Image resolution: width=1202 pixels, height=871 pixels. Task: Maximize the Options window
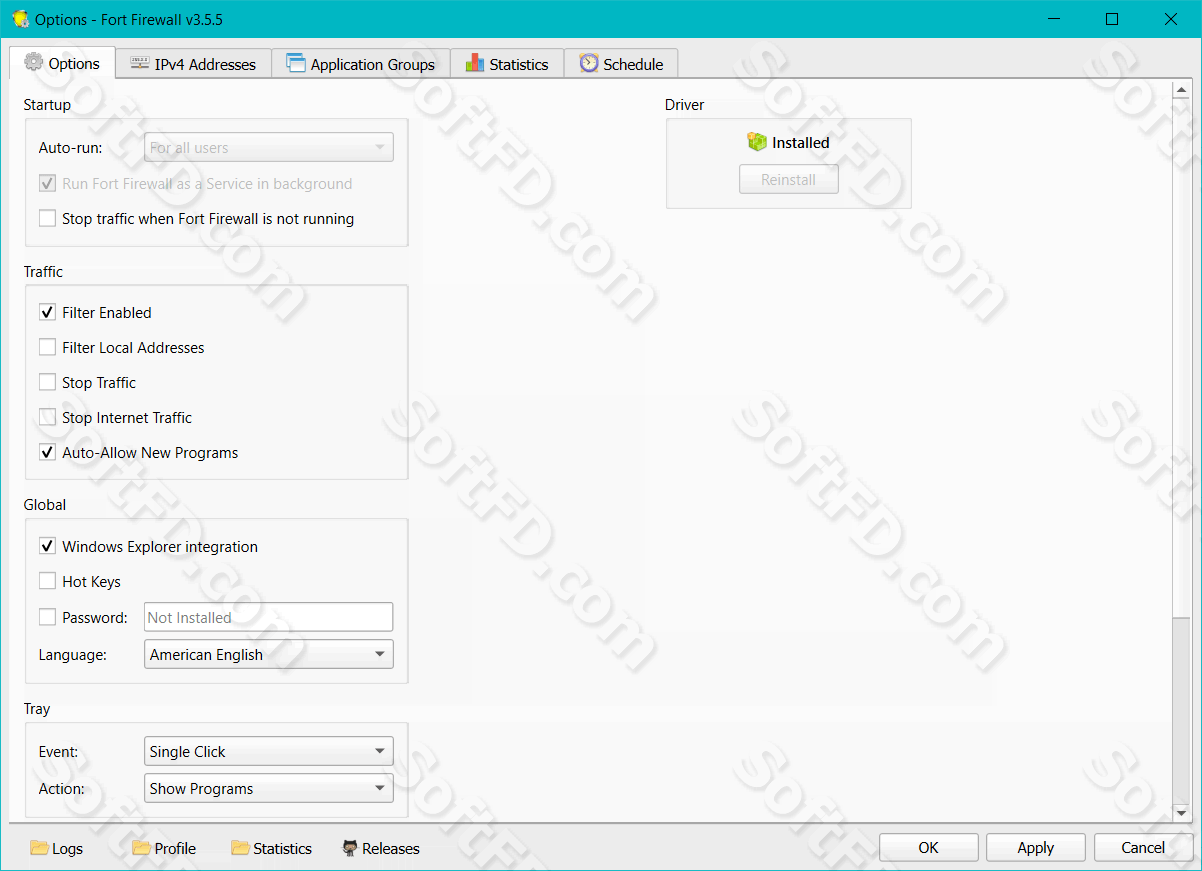(x=1112, y=19)
